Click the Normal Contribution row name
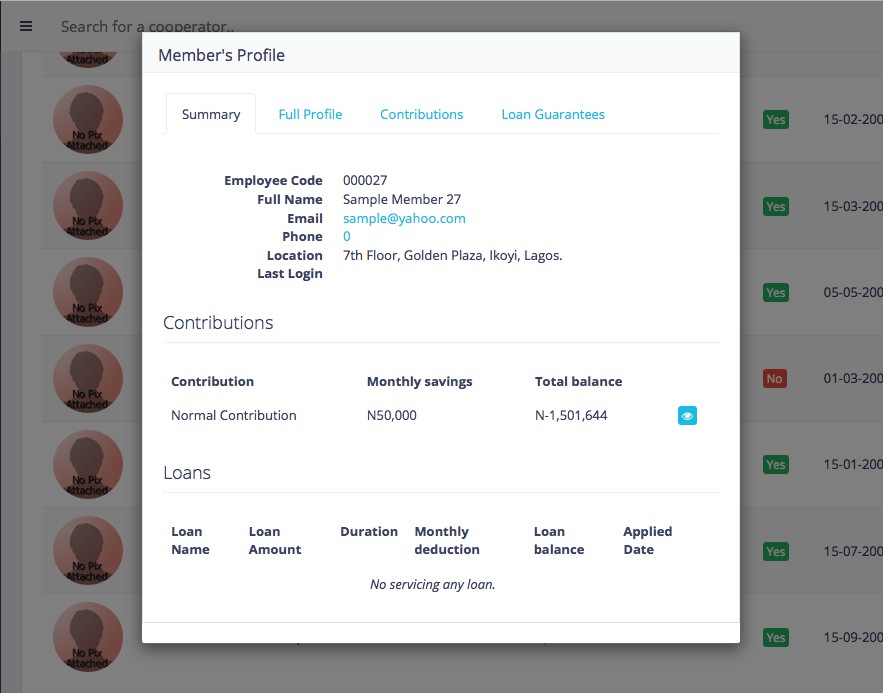 (234, 415)
